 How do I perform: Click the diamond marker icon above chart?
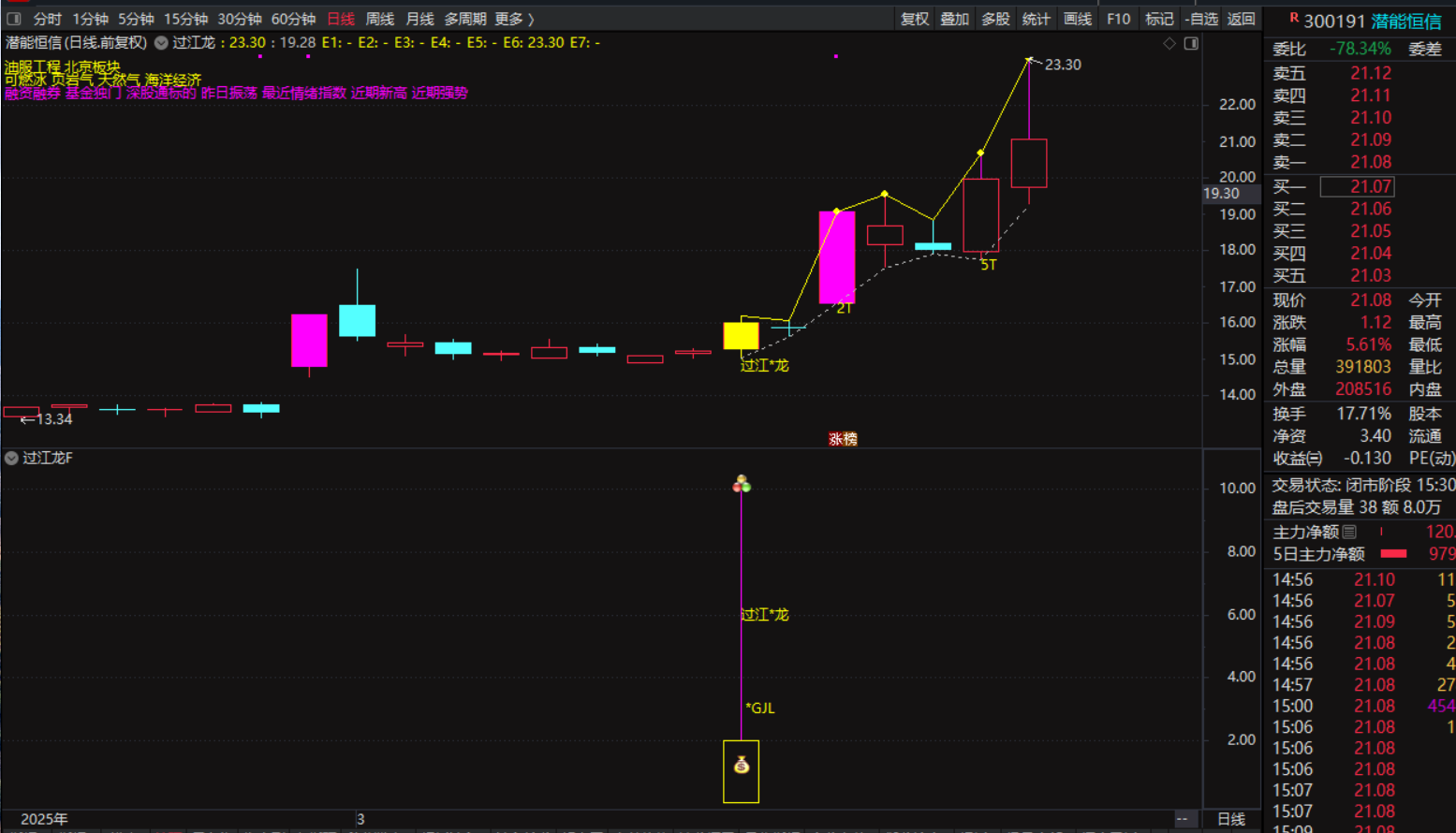coord(1169,43)
